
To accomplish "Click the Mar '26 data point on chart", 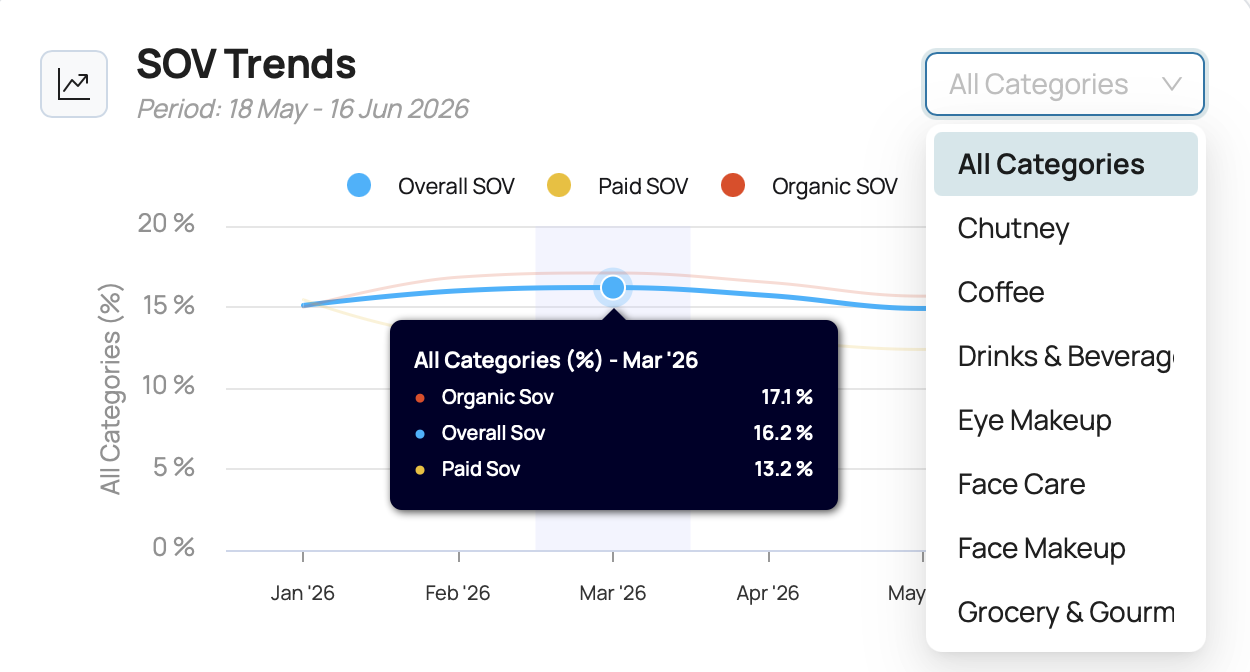I will click(x=613, y=288).
